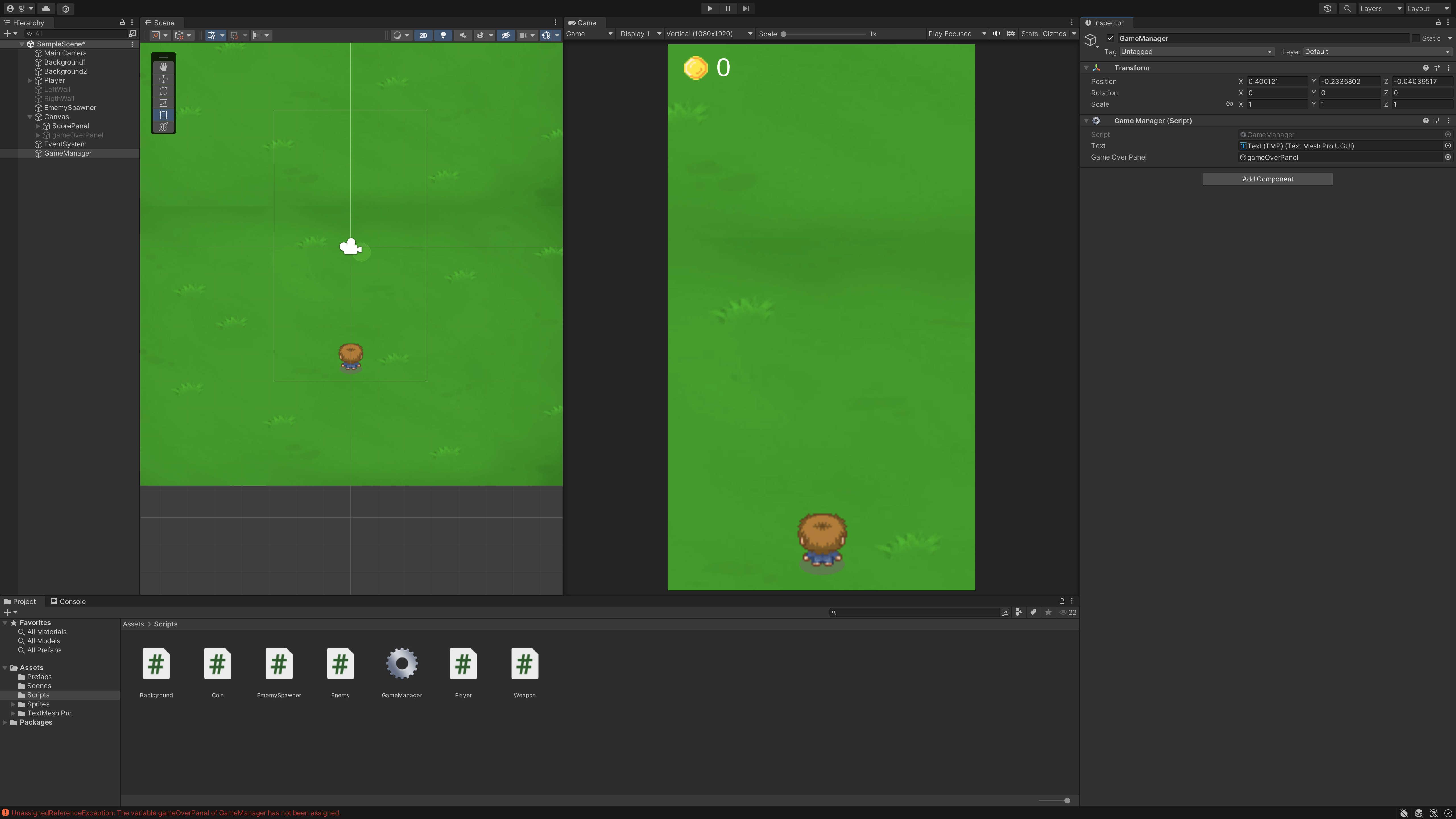
Task: Select the Rotate tool in Scene toolbar
Action: (x=163, y=91)
